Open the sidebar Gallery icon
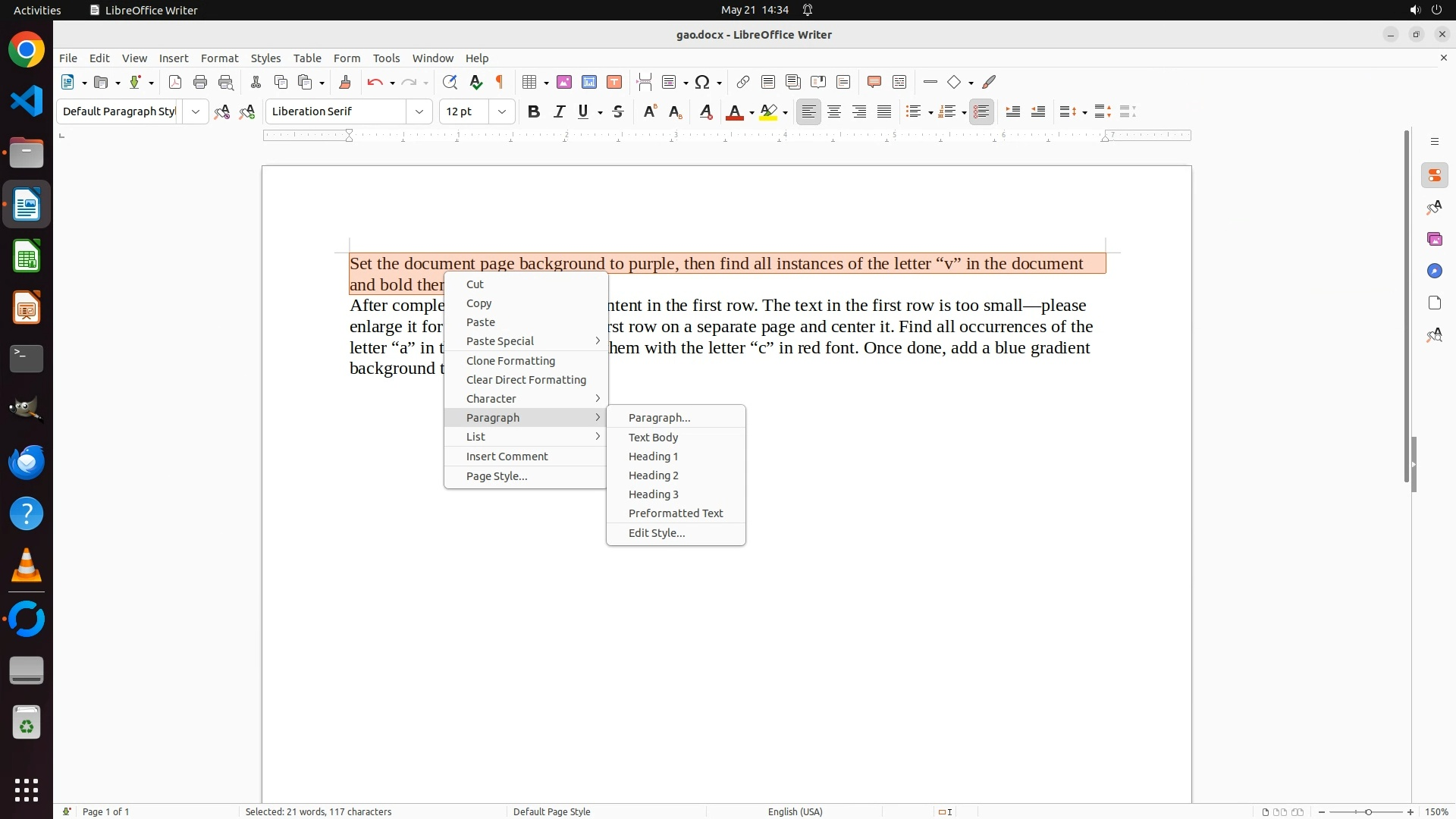The image size is (1456, 819). pyautogui.click(x=1434, y=239)
